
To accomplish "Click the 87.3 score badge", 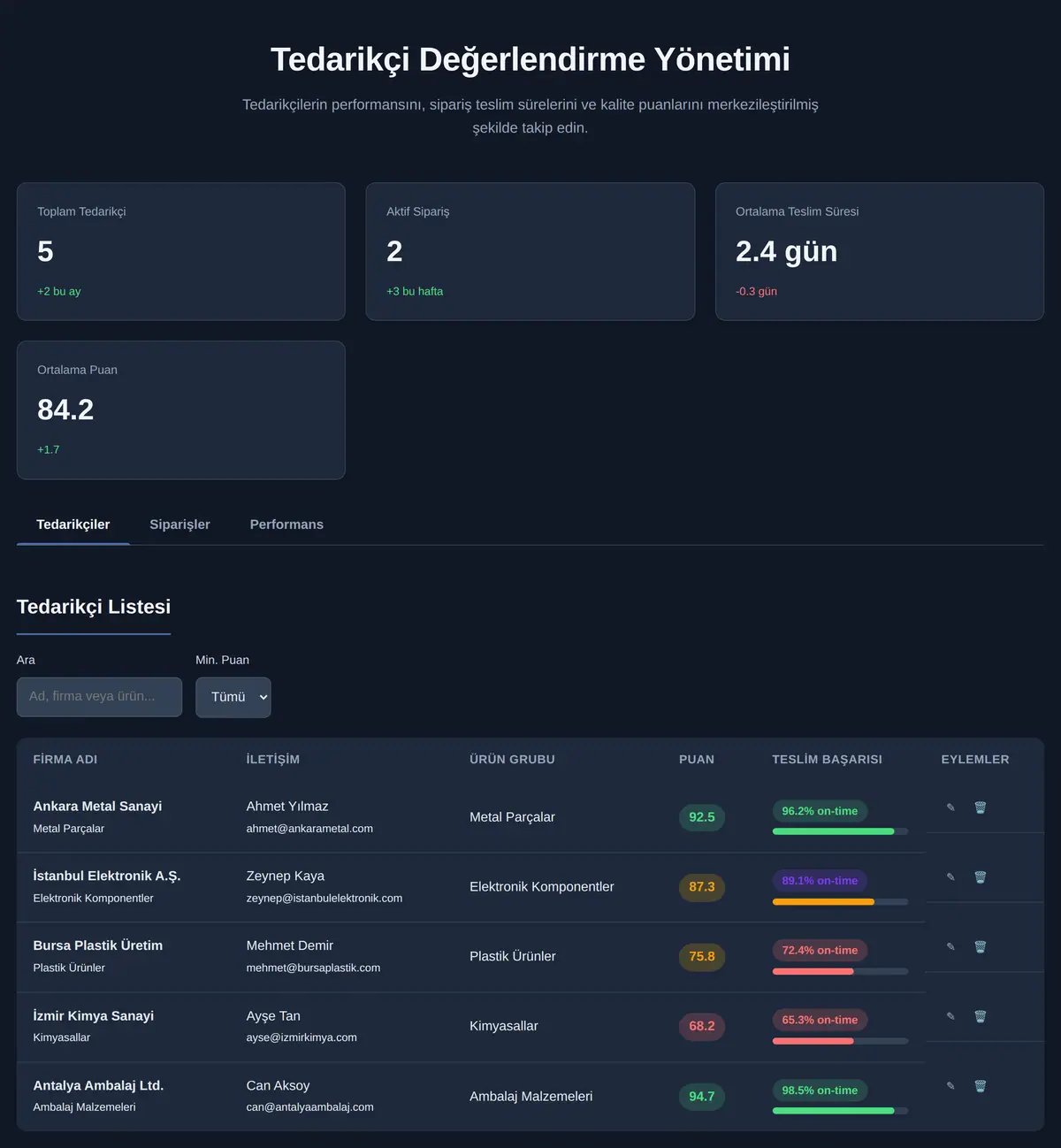I will [702, 886].
